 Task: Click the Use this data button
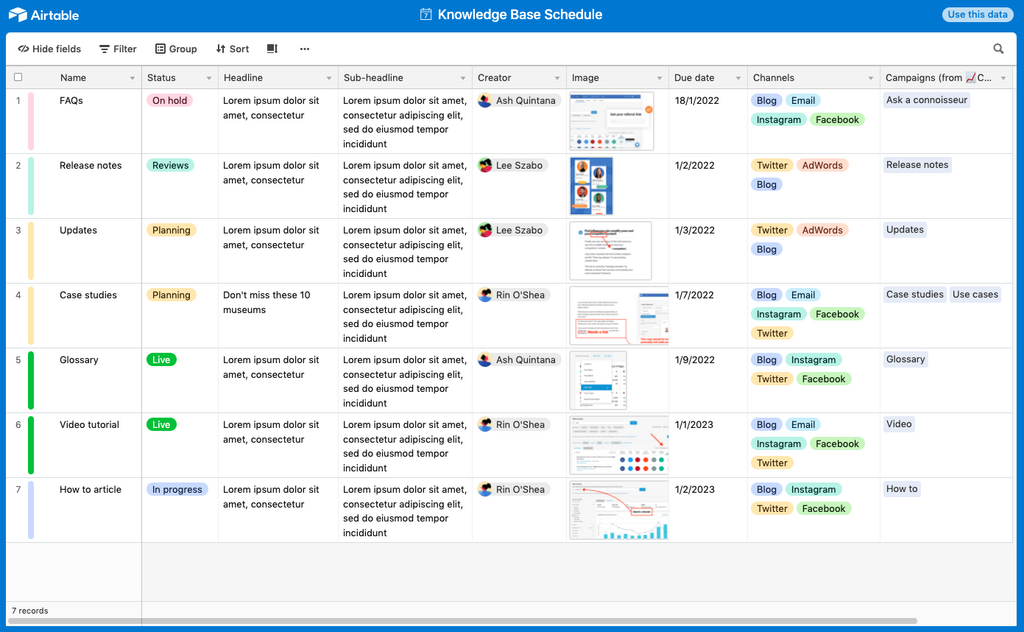tap(977, 15)
